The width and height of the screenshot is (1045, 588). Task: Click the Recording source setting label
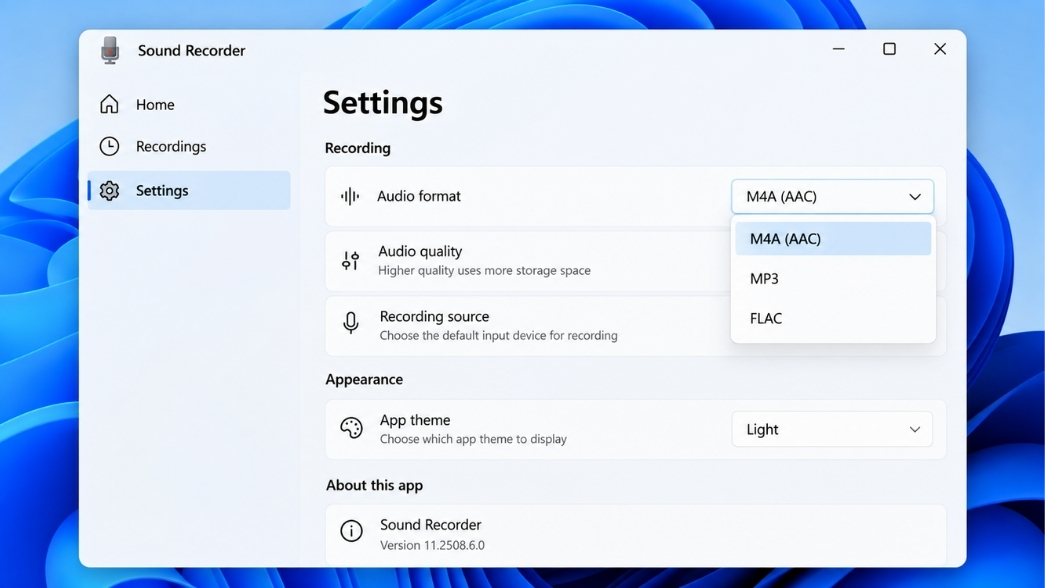coord(435,316)
